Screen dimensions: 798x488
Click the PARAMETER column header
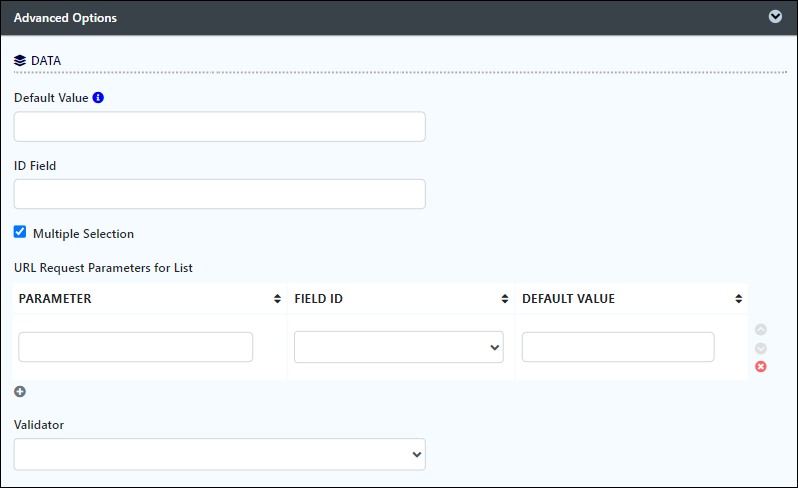coord(55,299)
